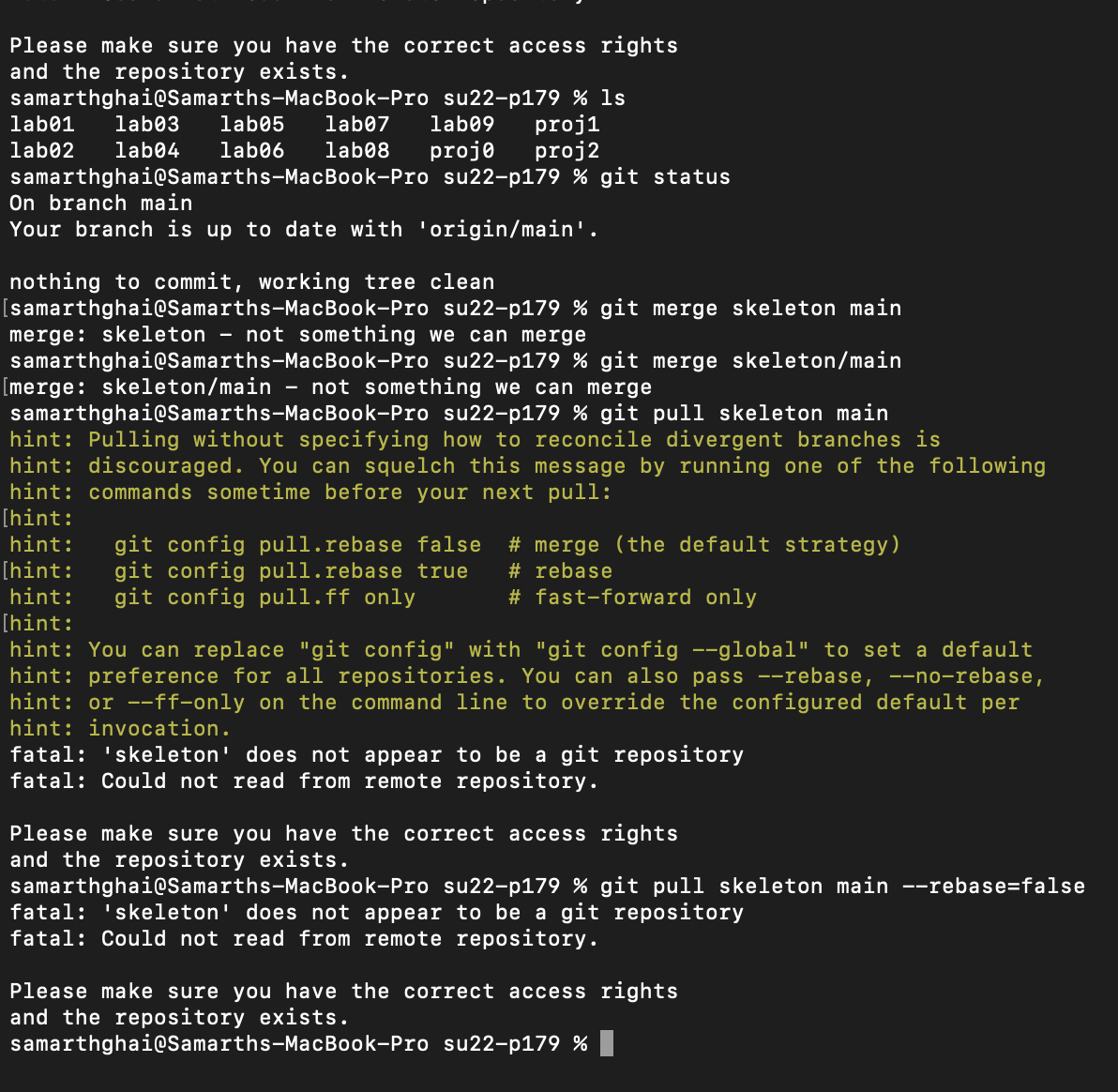The image size is (1118, 1092).
Task: Click the lab08 folder name
Action: (x=356, y=150)
